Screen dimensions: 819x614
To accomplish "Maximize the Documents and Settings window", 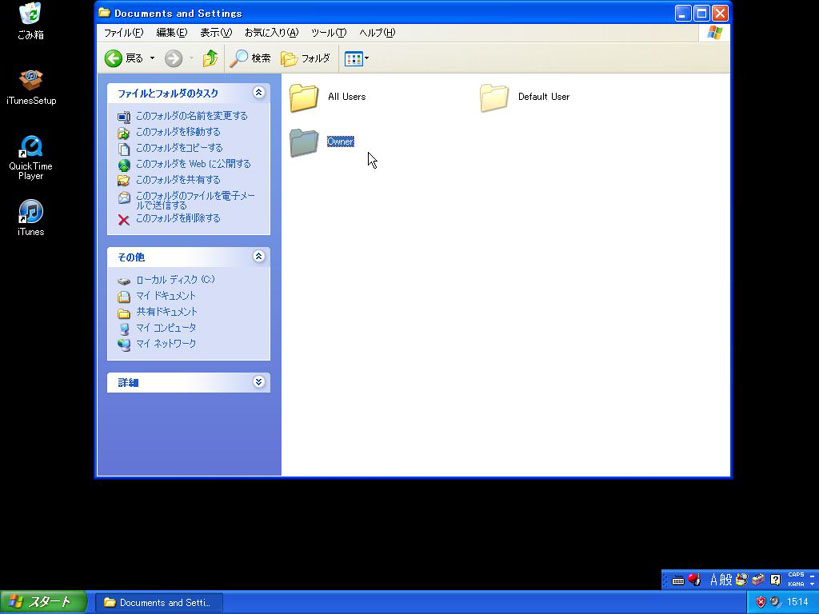I will click(701, 13).
